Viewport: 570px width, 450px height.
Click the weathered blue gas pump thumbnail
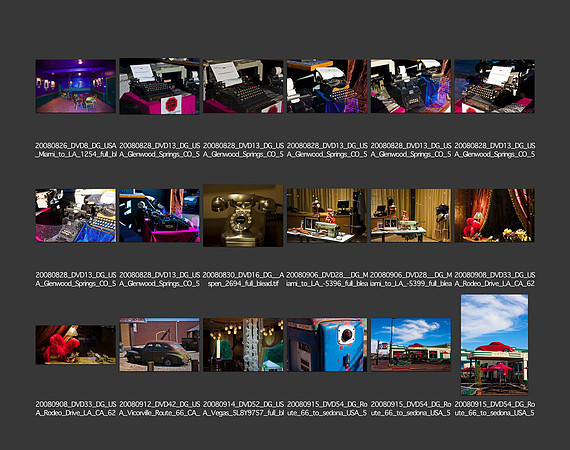(327, 345)
